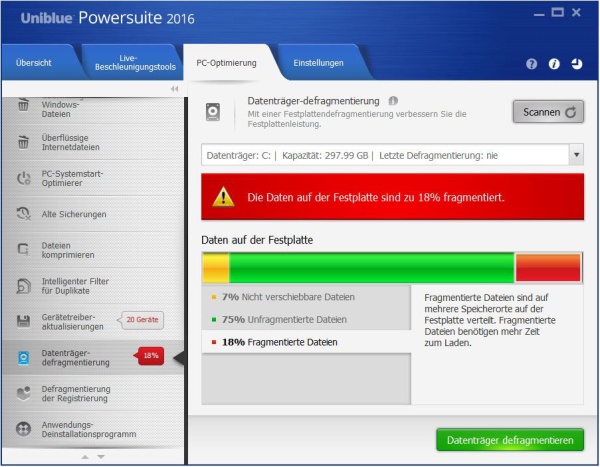The image size is (600, 467).
Task: Click the Scannen button
Action: pos(548,112)
